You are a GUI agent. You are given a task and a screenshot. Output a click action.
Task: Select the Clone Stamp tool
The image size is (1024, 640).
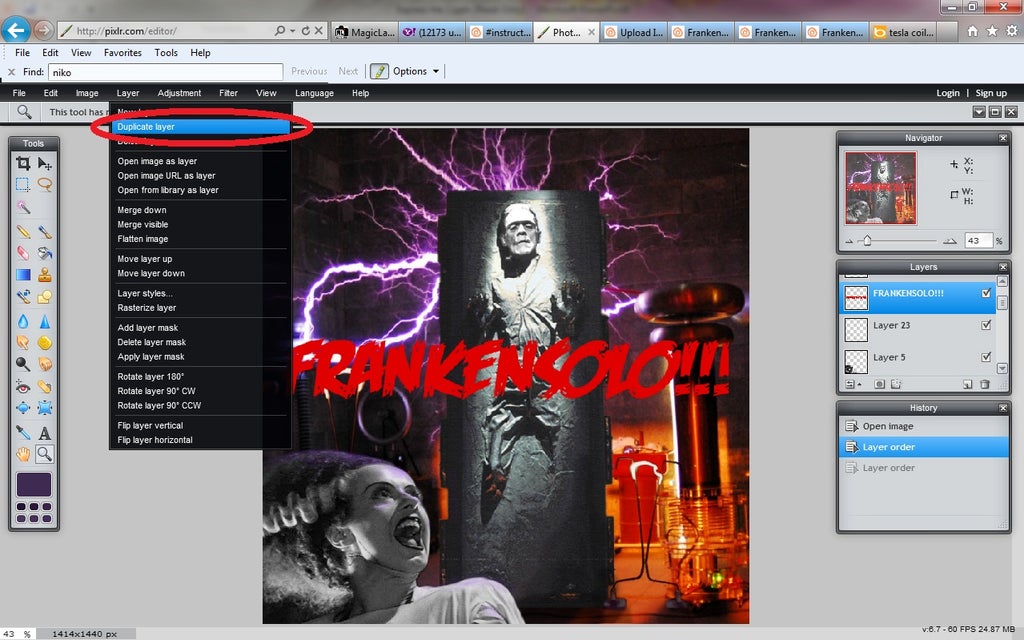tap(44, 275)
